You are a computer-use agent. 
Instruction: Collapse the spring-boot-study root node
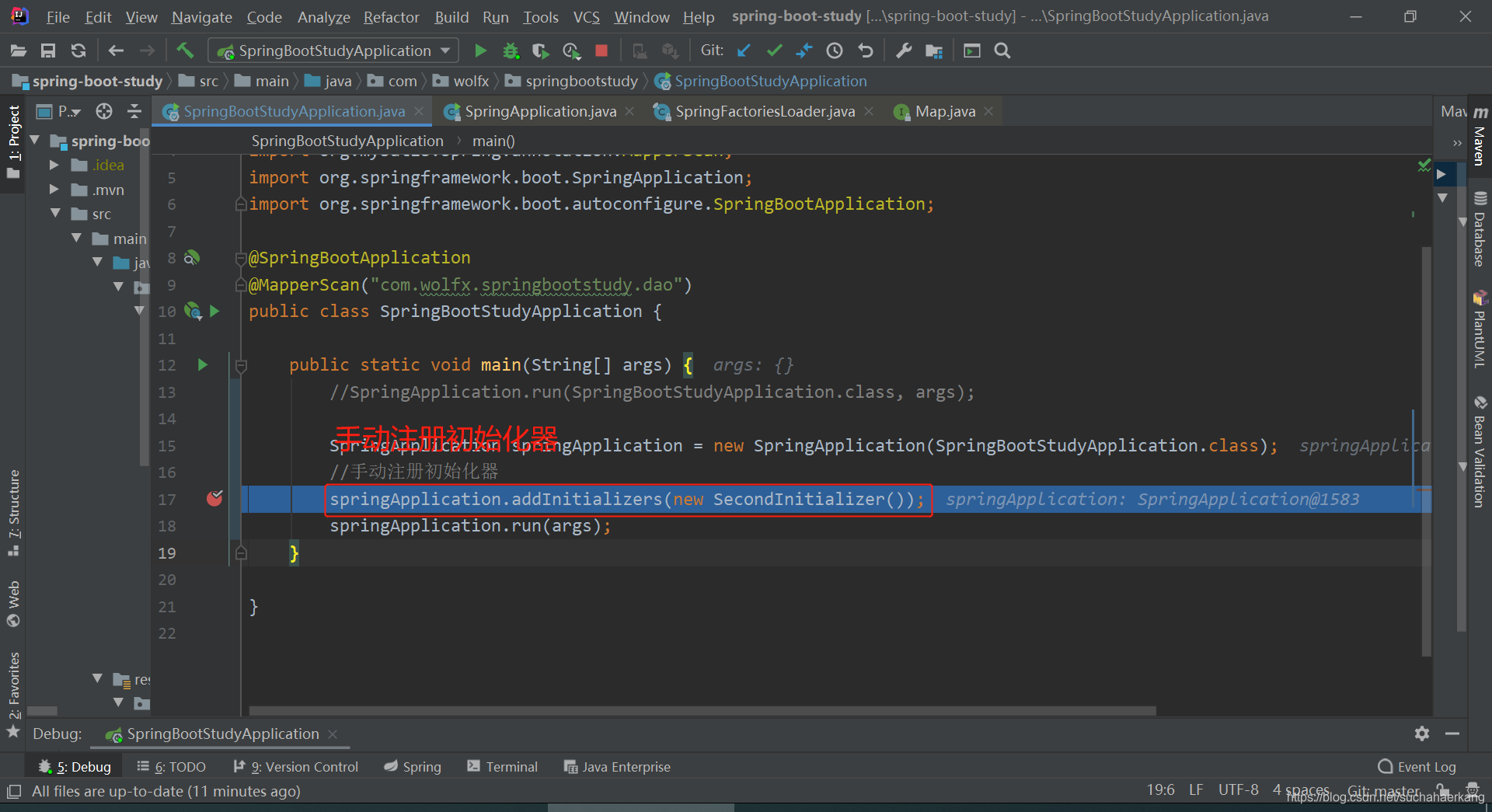coord(34,140)
